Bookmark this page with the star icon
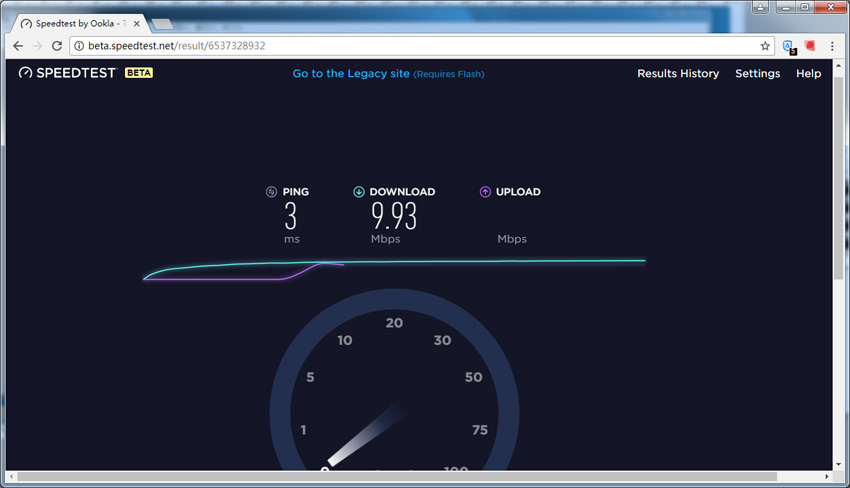 765,46
